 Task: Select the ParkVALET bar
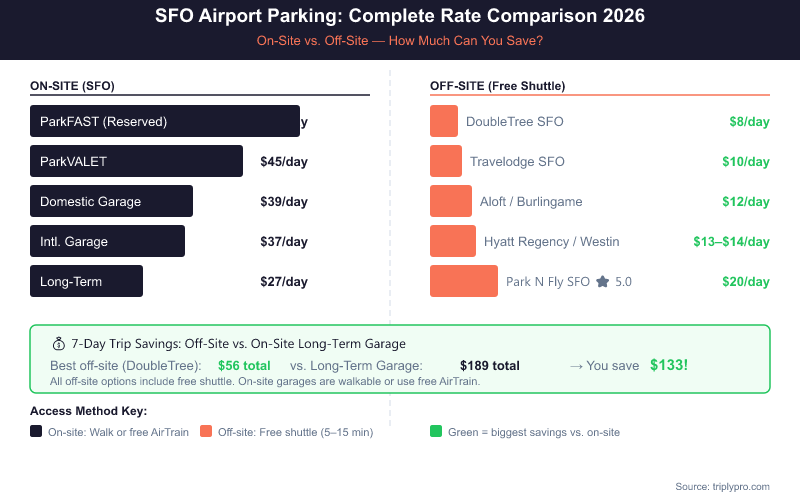(x=136, y=161)
